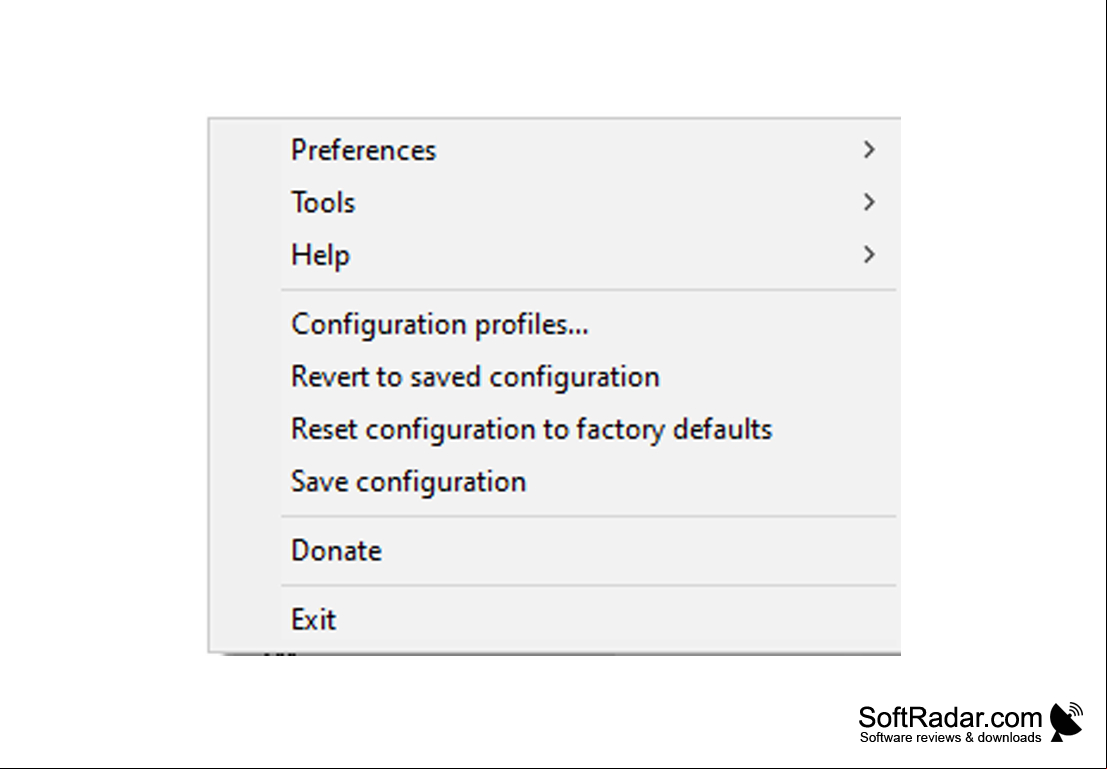Choose Exit to quit the application
This screenshot has width=1107, height=769.
(554, 619)
